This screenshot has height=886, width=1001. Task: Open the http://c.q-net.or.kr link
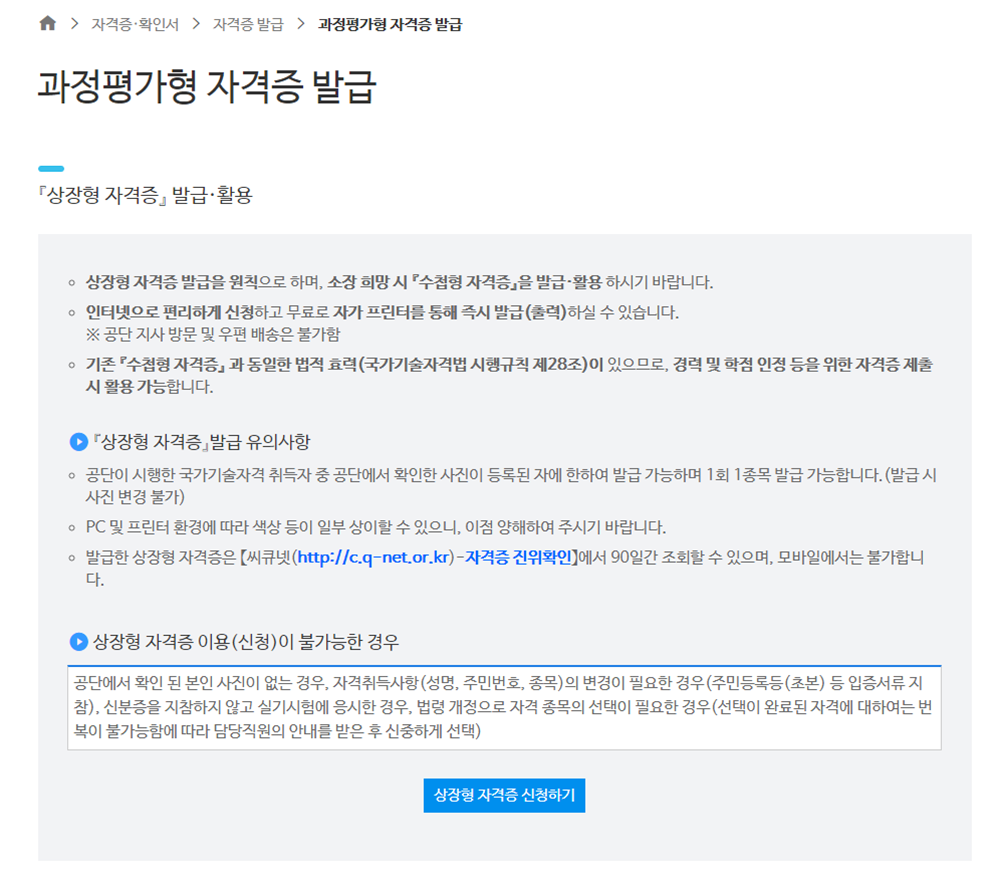coord(375,557)
